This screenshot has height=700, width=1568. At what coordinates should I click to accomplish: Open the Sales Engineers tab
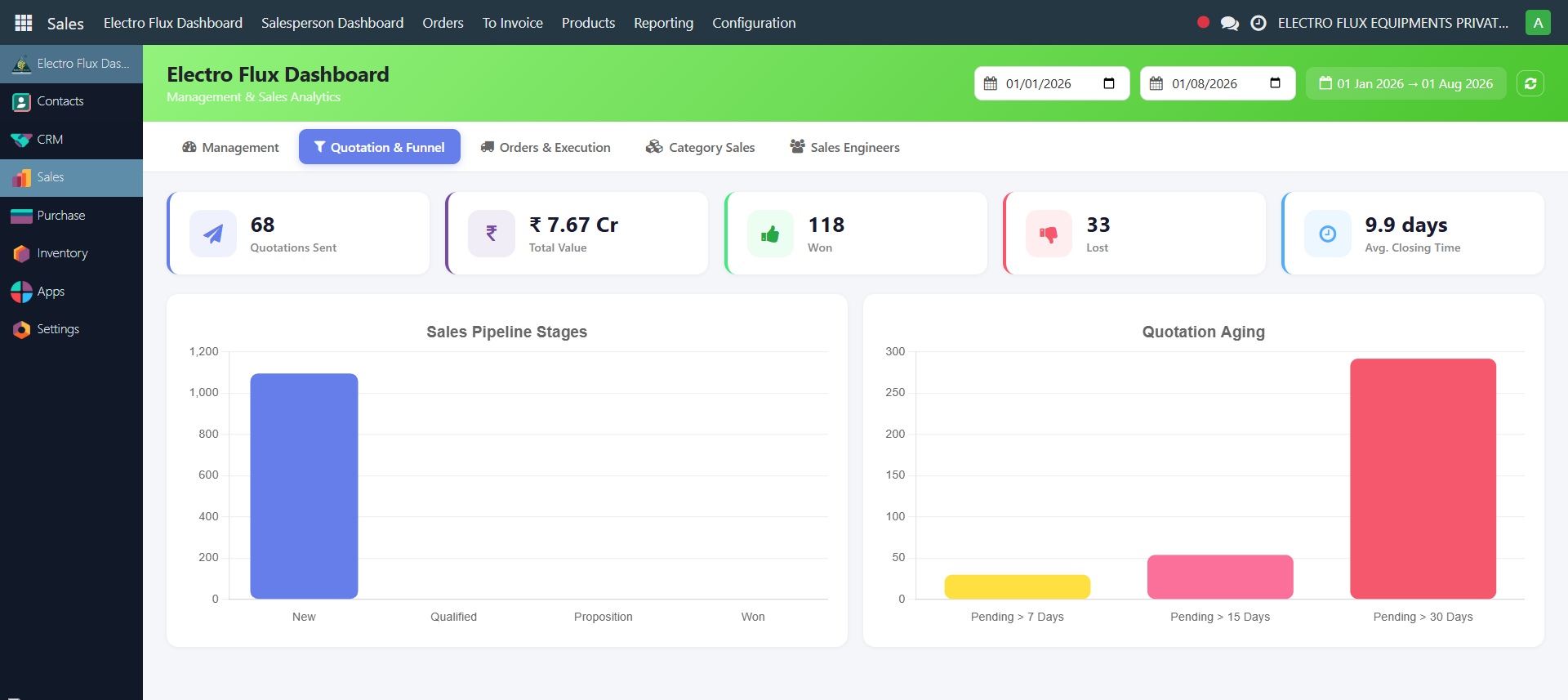tap(845, 147)
